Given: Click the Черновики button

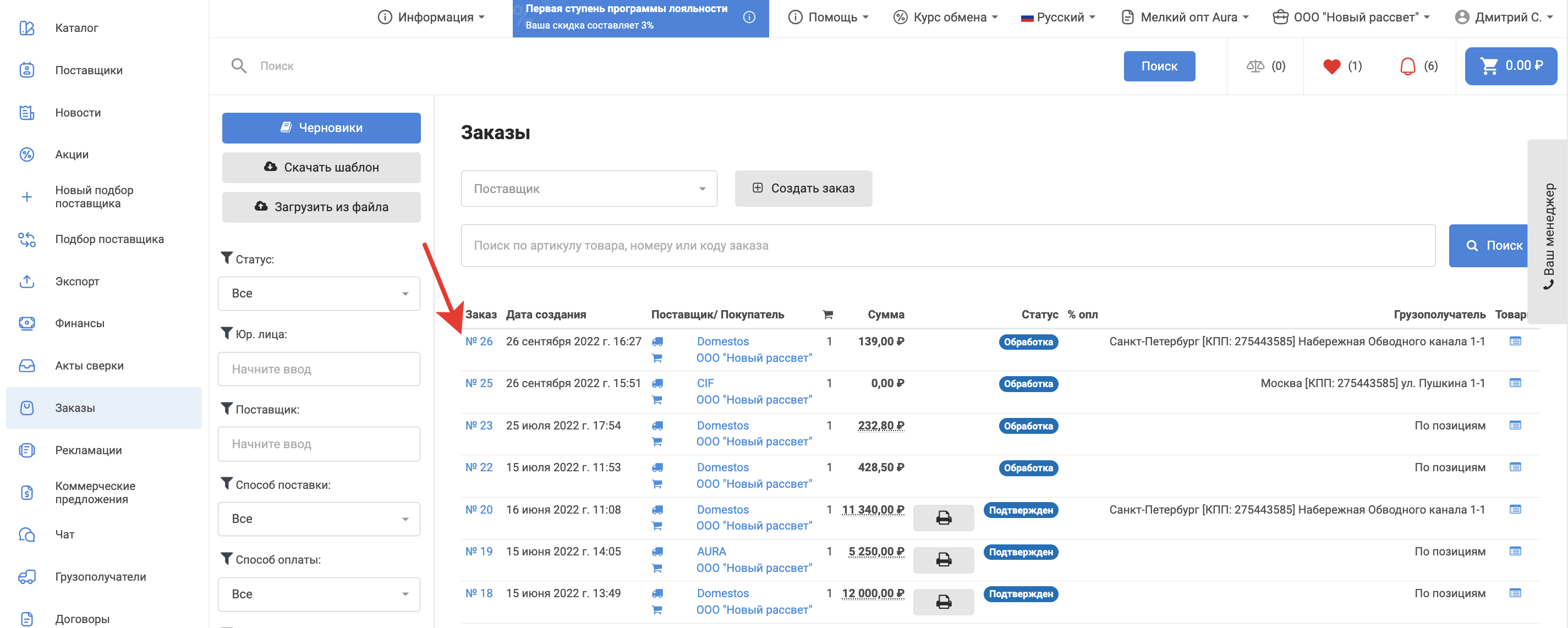Looking at the screenshot, I should [x=321, y=128].
